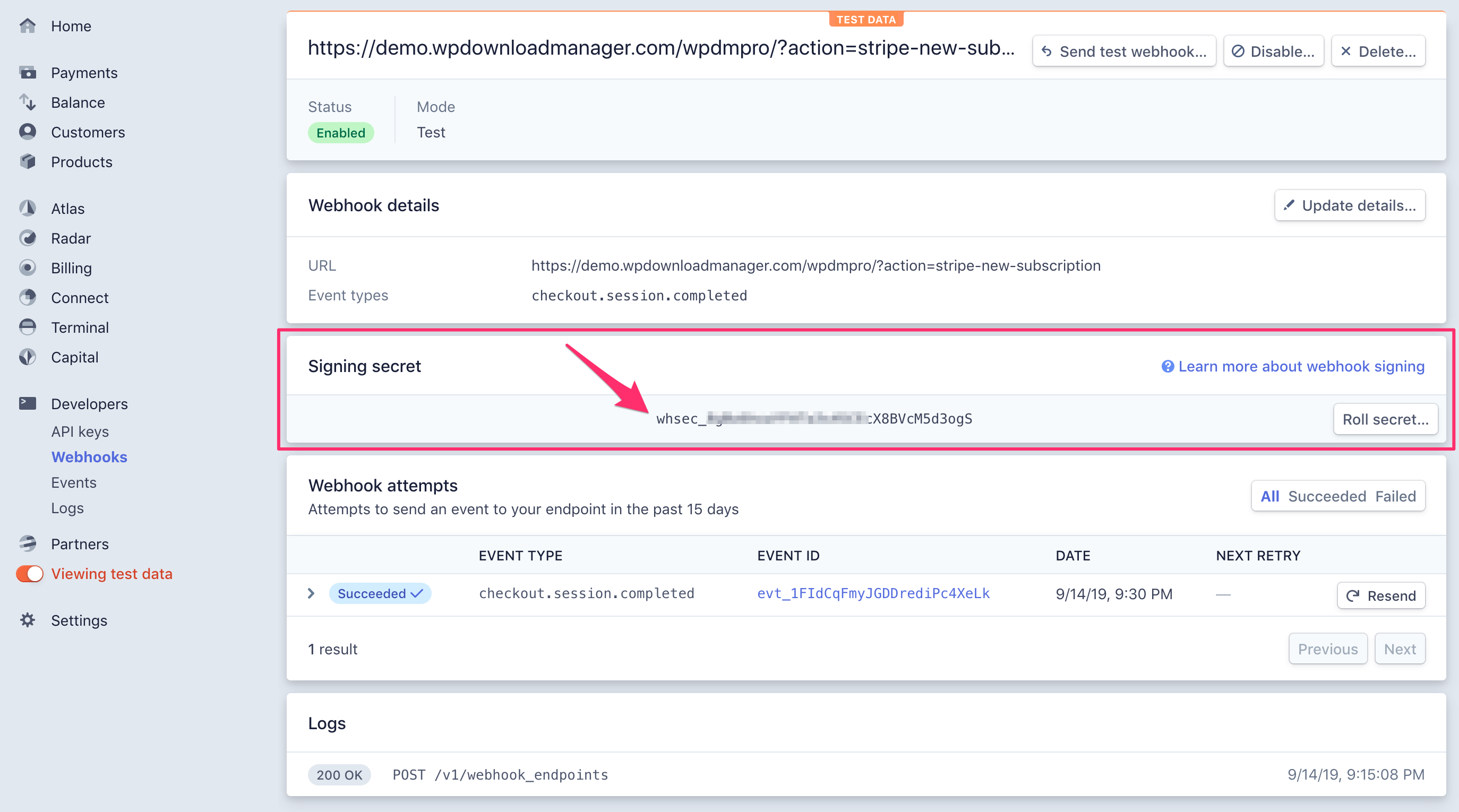
Task: Click the Billing icon in sidebar
Action: (27, 268)
